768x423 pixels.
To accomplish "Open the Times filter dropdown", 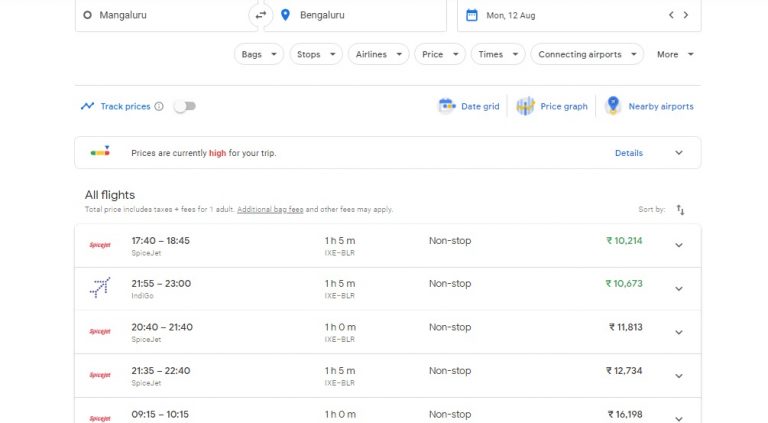I will coord(498,54).
